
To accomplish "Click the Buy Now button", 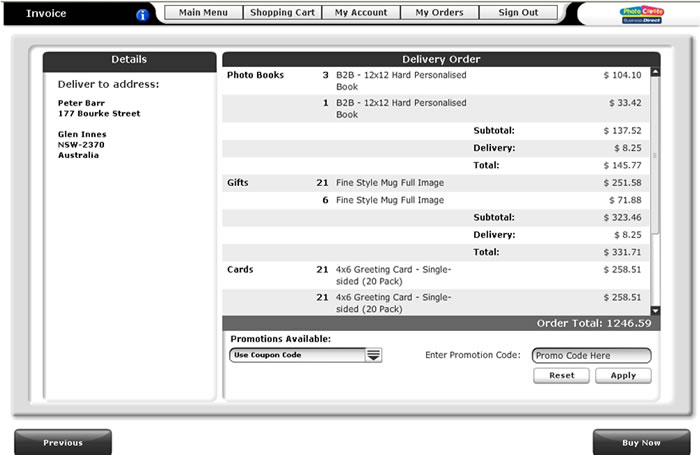I will coord(641,442).
